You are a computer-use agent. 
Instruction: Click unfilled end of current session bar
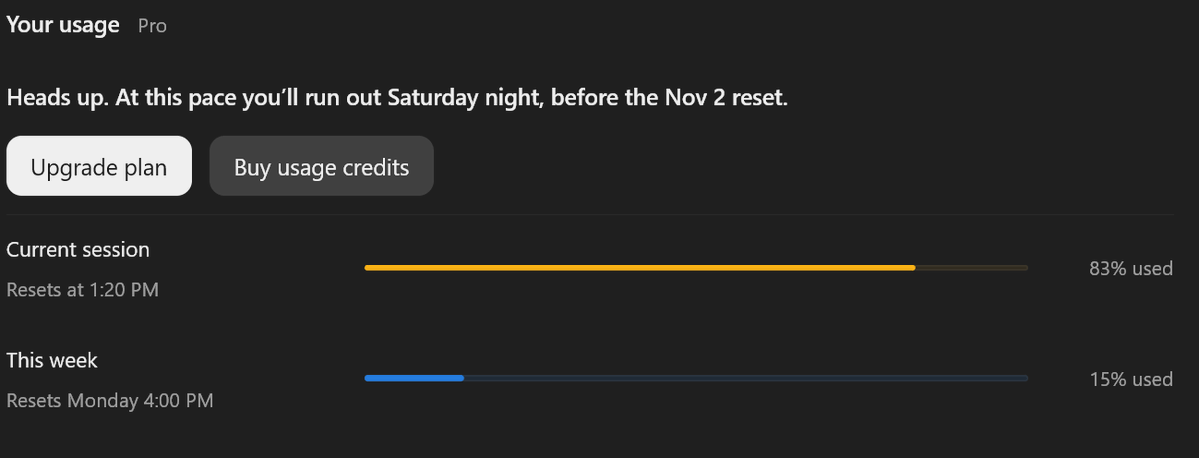click(x=972, y=268)
